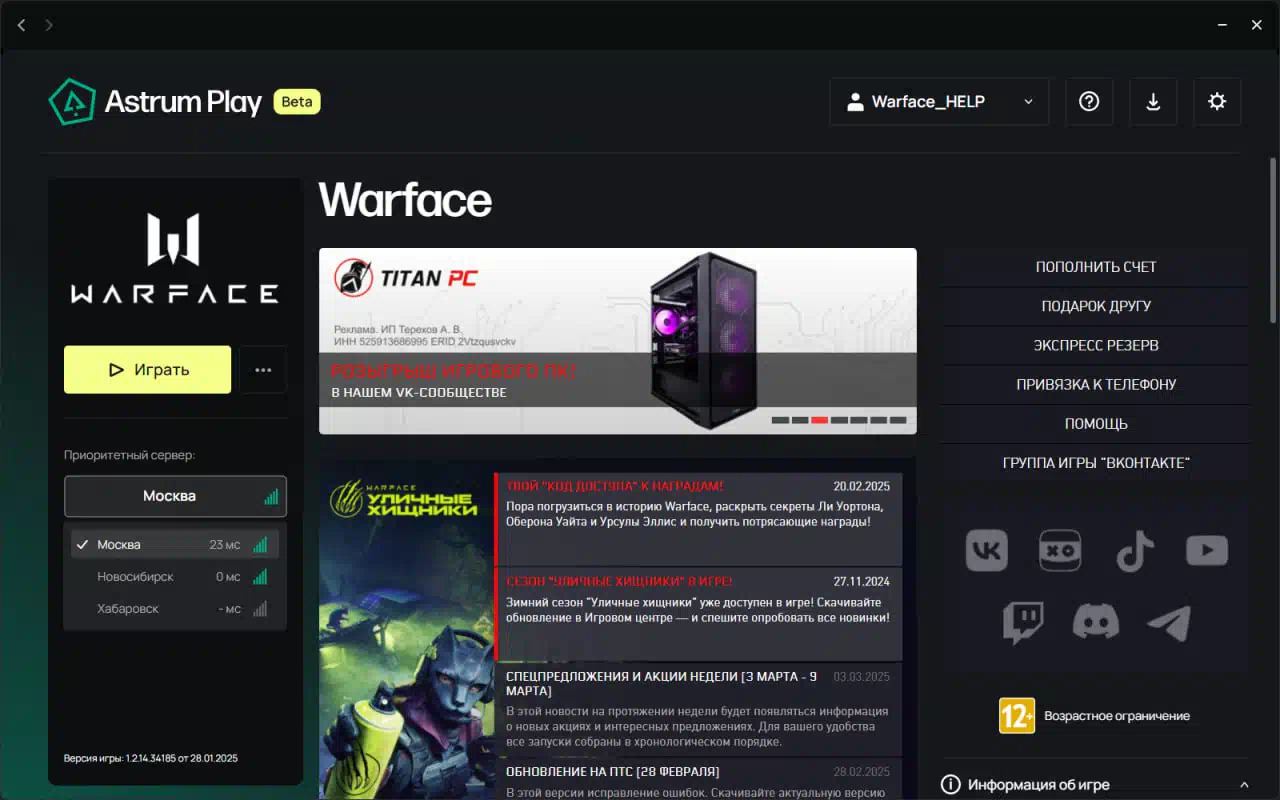
Task: Open the three-dots game options button
Action: pyautogui.click(x=263, y=370)
